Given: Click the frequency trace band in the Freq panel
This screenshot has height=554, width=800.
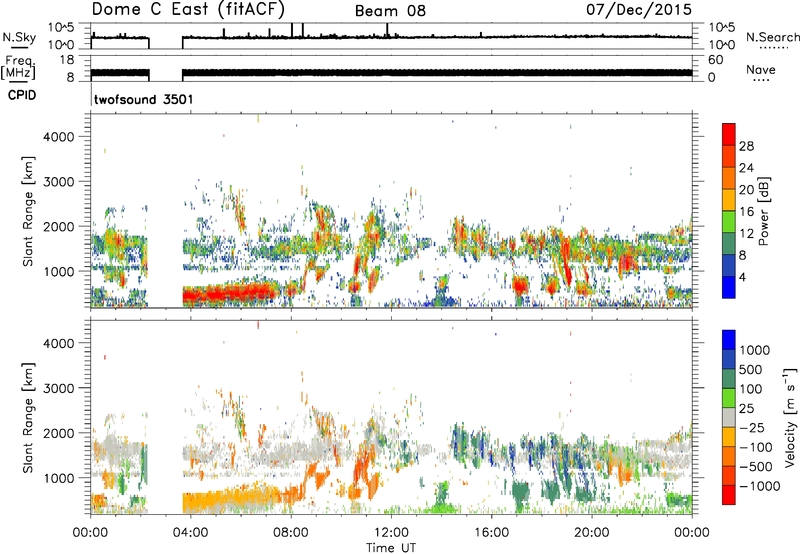Looking at the screenshot, I should pos(391,73).
